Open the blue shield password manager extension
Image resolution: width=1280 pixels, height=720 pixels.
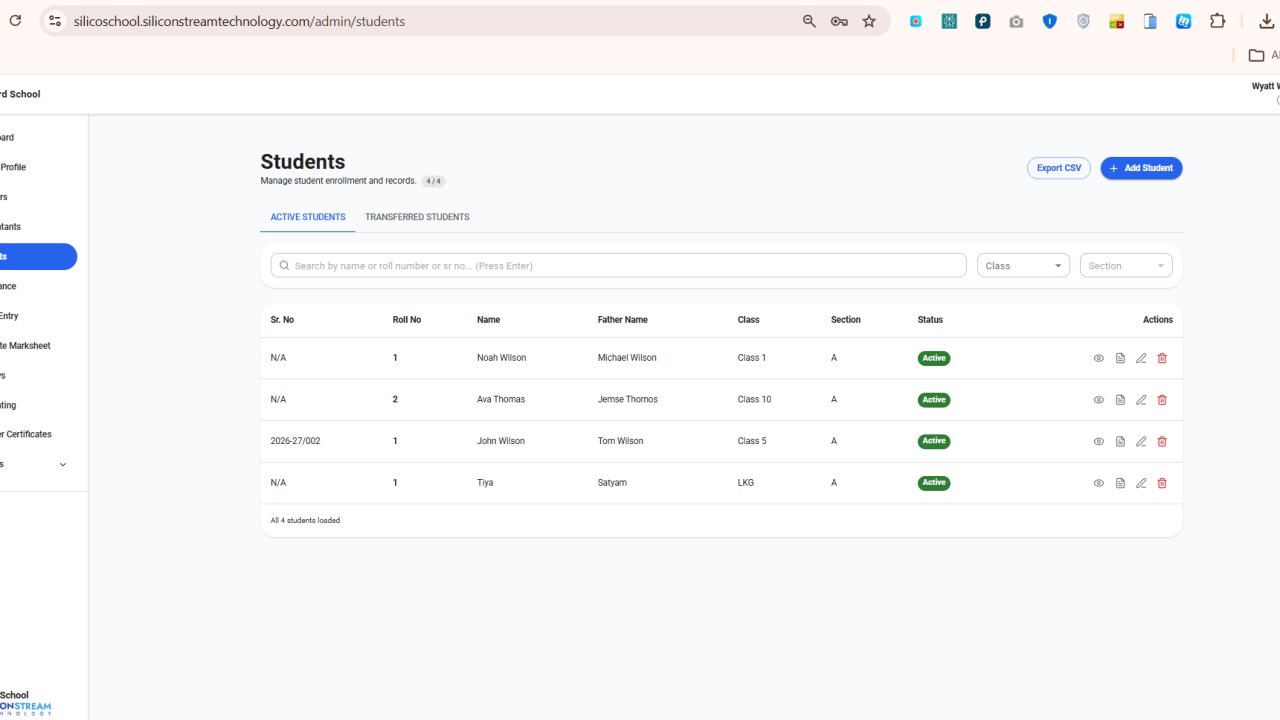tap(1050, 21)
